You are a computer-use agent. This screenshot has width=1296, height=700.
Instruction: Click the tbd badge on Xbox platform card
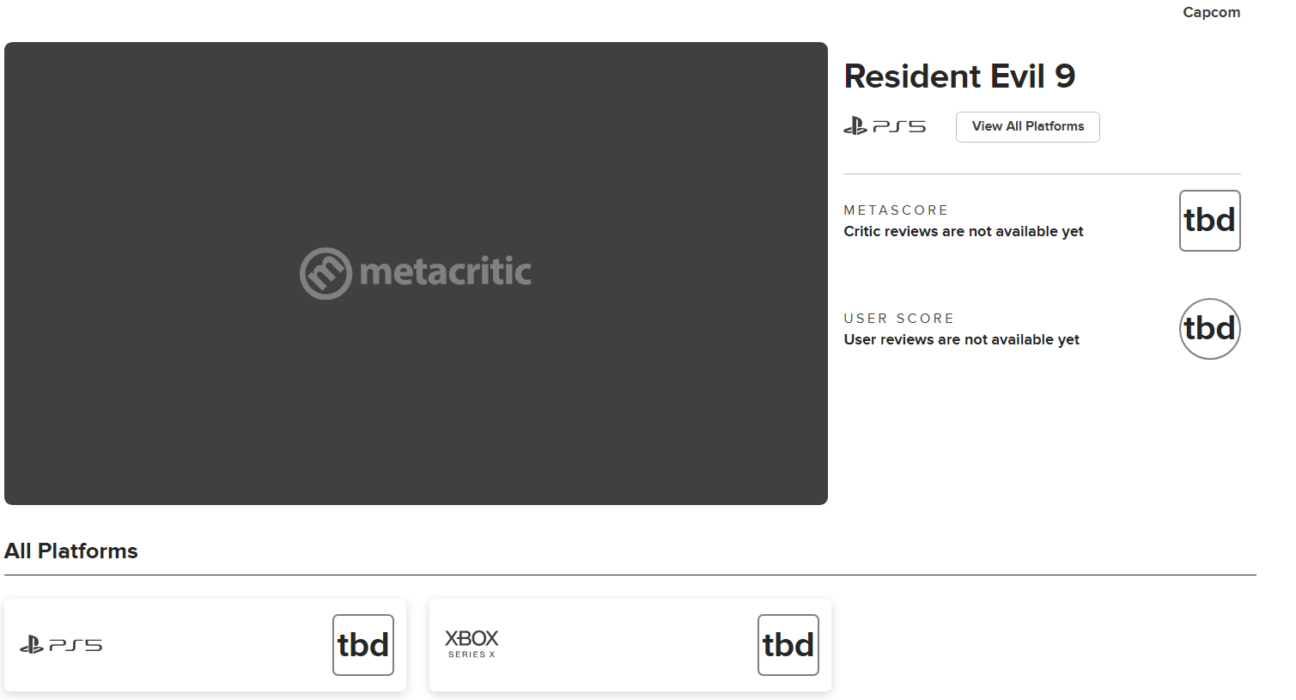[x=788, y=645]
